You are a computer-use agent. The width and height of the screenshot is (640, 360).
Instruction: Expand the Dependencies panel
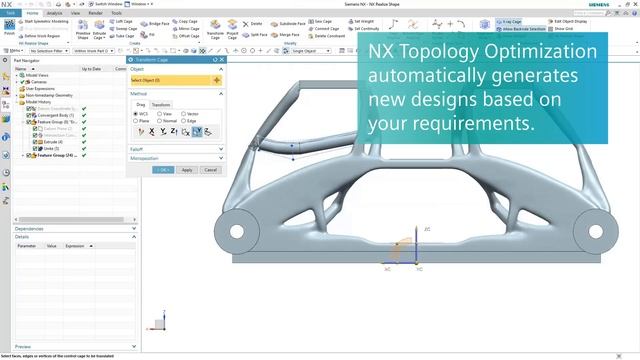pos(134,229)
